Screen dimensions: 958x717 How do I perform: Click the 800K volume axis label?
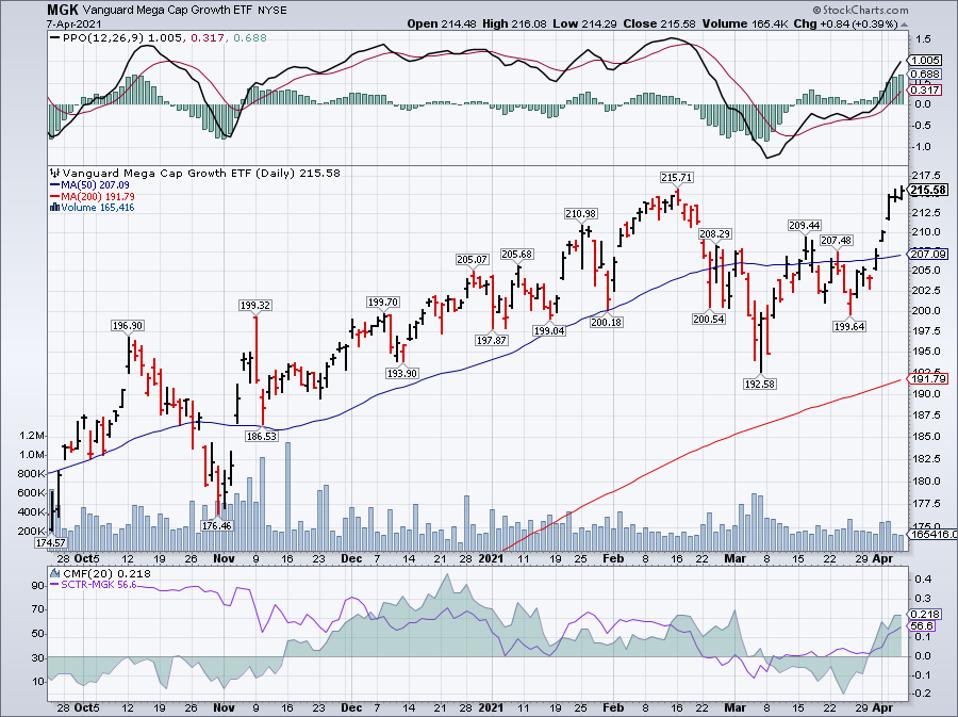[31, 473]
